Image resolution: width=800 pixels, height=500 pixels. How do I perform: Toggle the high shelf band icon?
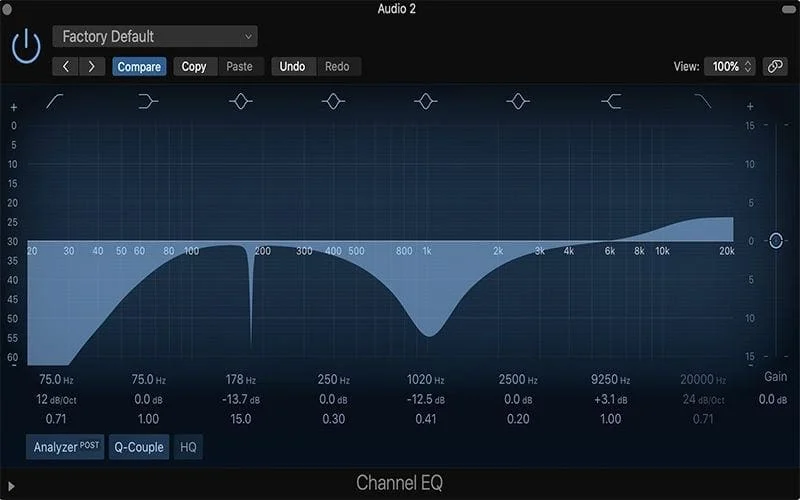point(611,102)
